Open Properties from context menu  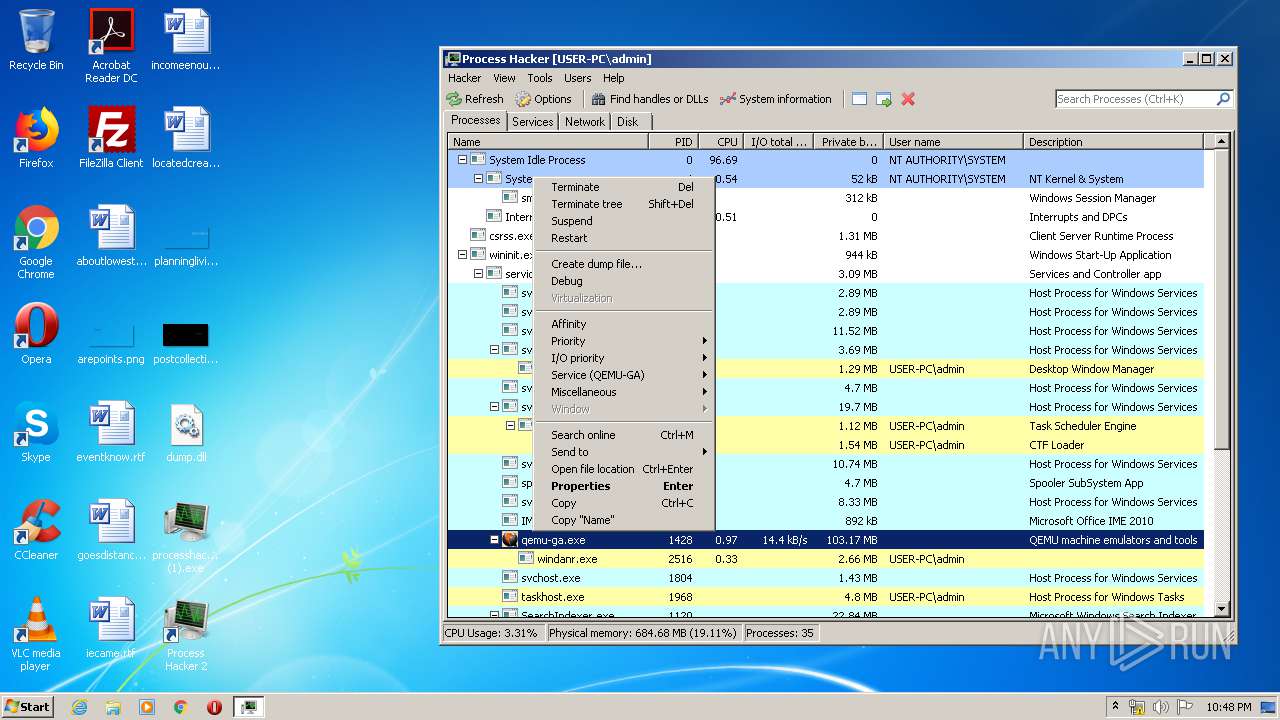tap(623, 486)
